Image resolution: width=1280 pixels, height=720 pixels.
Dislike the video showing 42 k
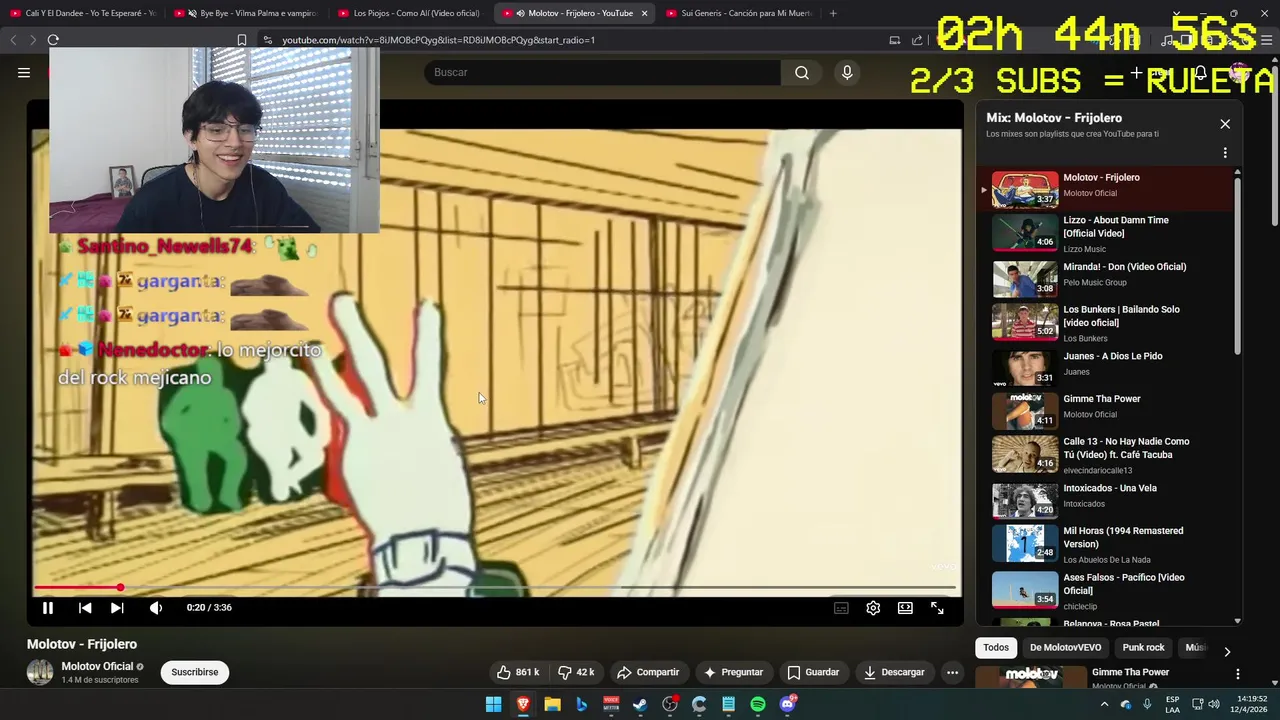576,672
